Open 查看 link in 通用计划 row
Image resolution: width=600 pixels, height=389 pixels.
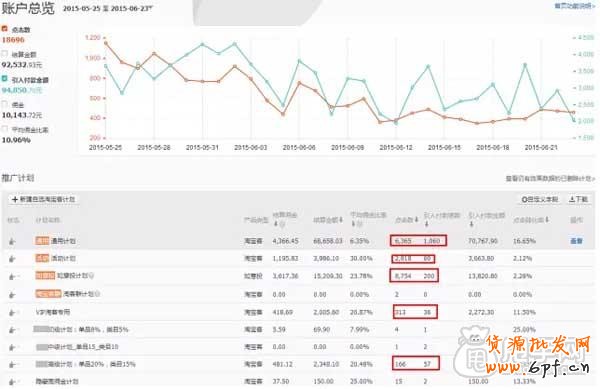[x=576, y=241]
